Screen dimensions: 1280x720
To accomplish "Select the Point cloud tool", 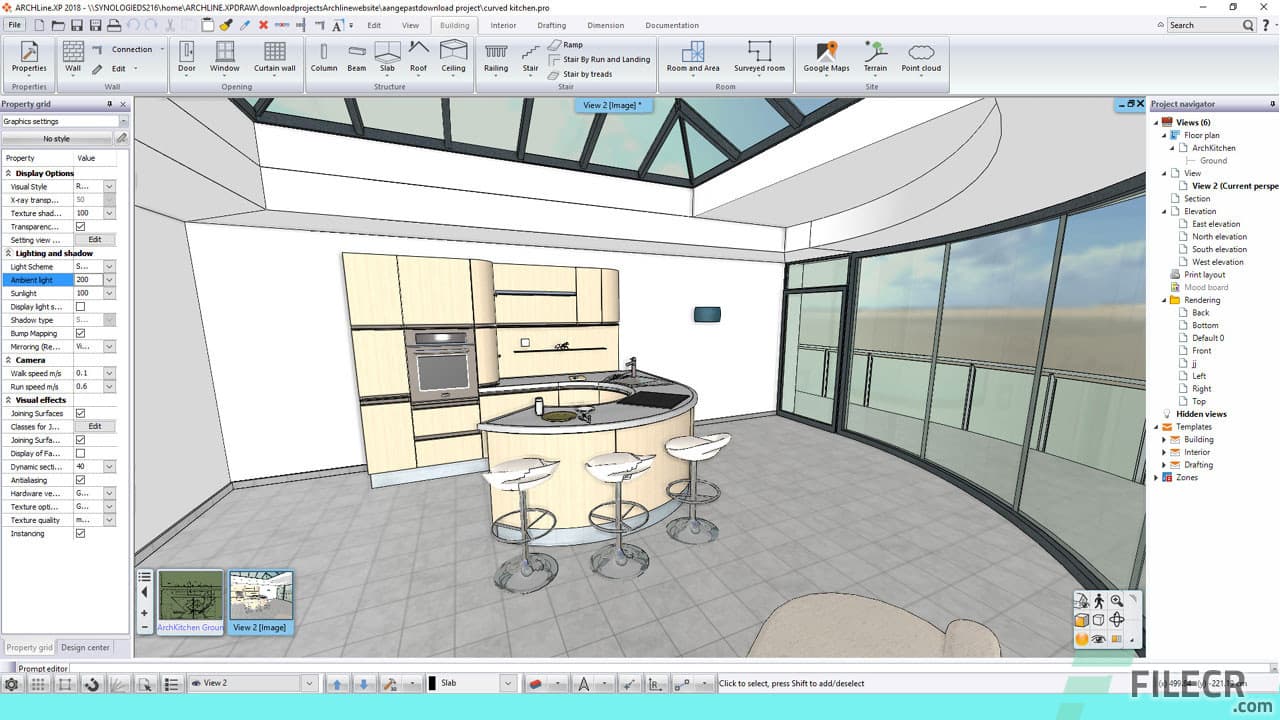I will pyautogui.click(x=921, y=57).
